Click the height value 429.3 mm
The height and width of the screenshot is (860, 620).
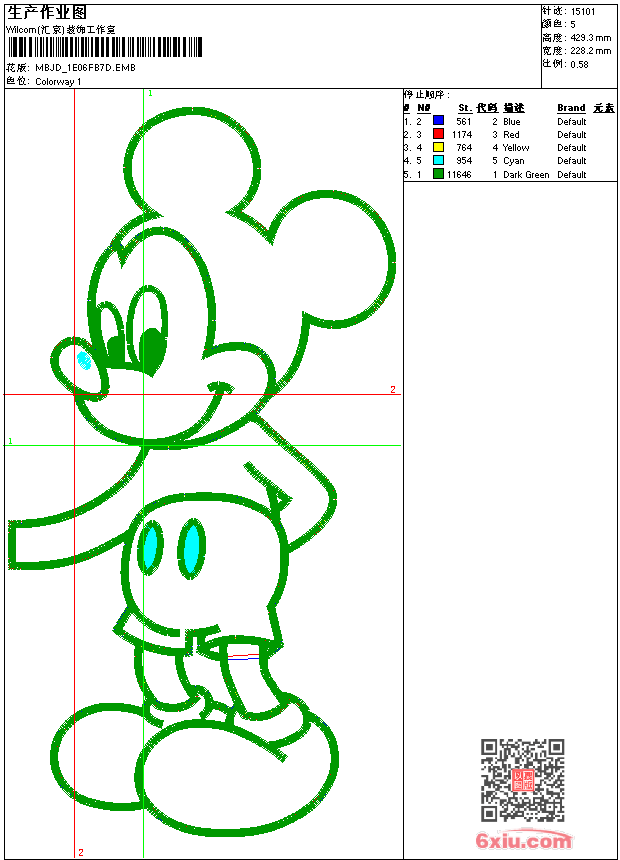point(590,38)
